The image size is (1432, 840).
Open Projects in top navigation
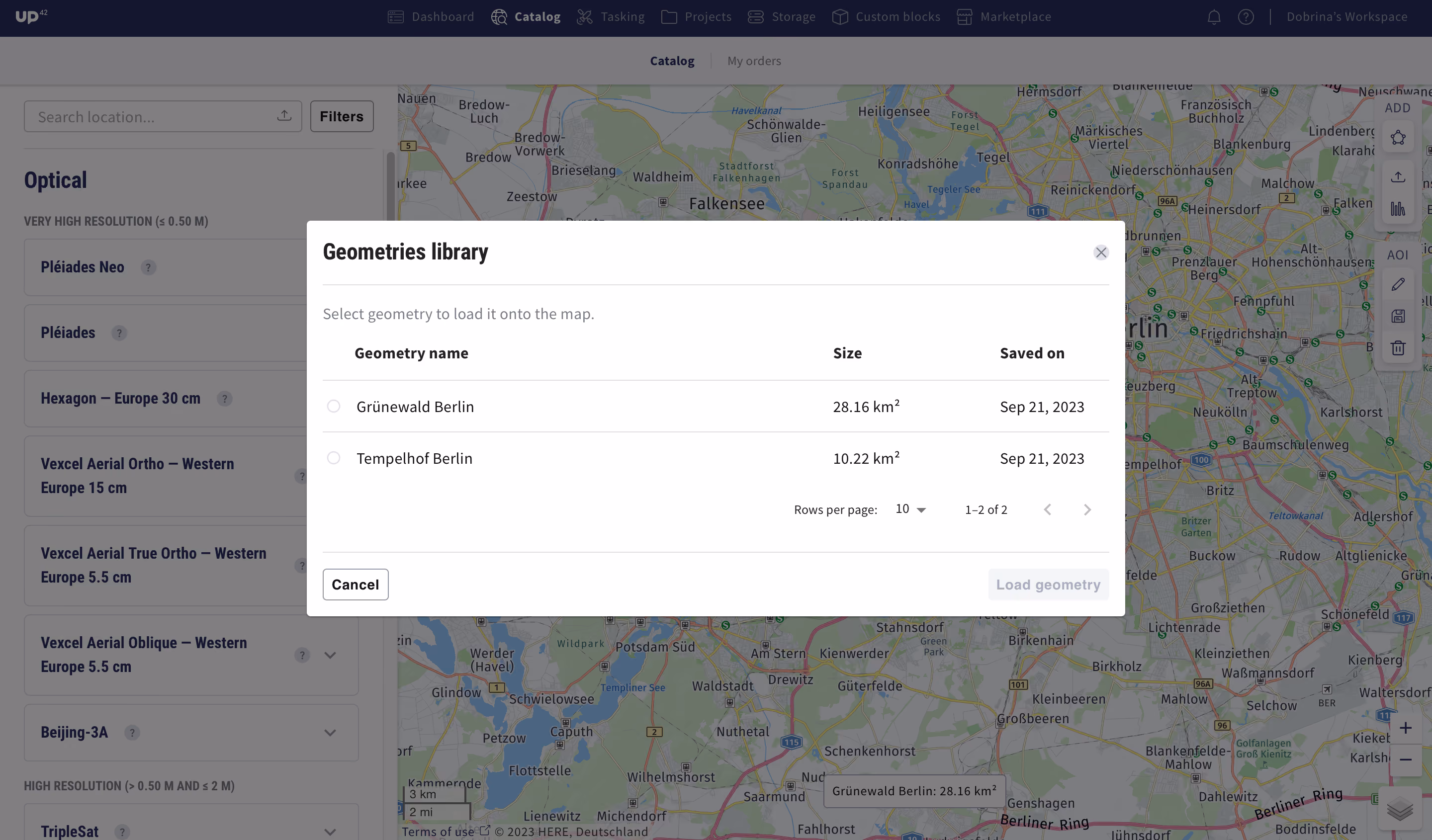click(x=696, y=17)
